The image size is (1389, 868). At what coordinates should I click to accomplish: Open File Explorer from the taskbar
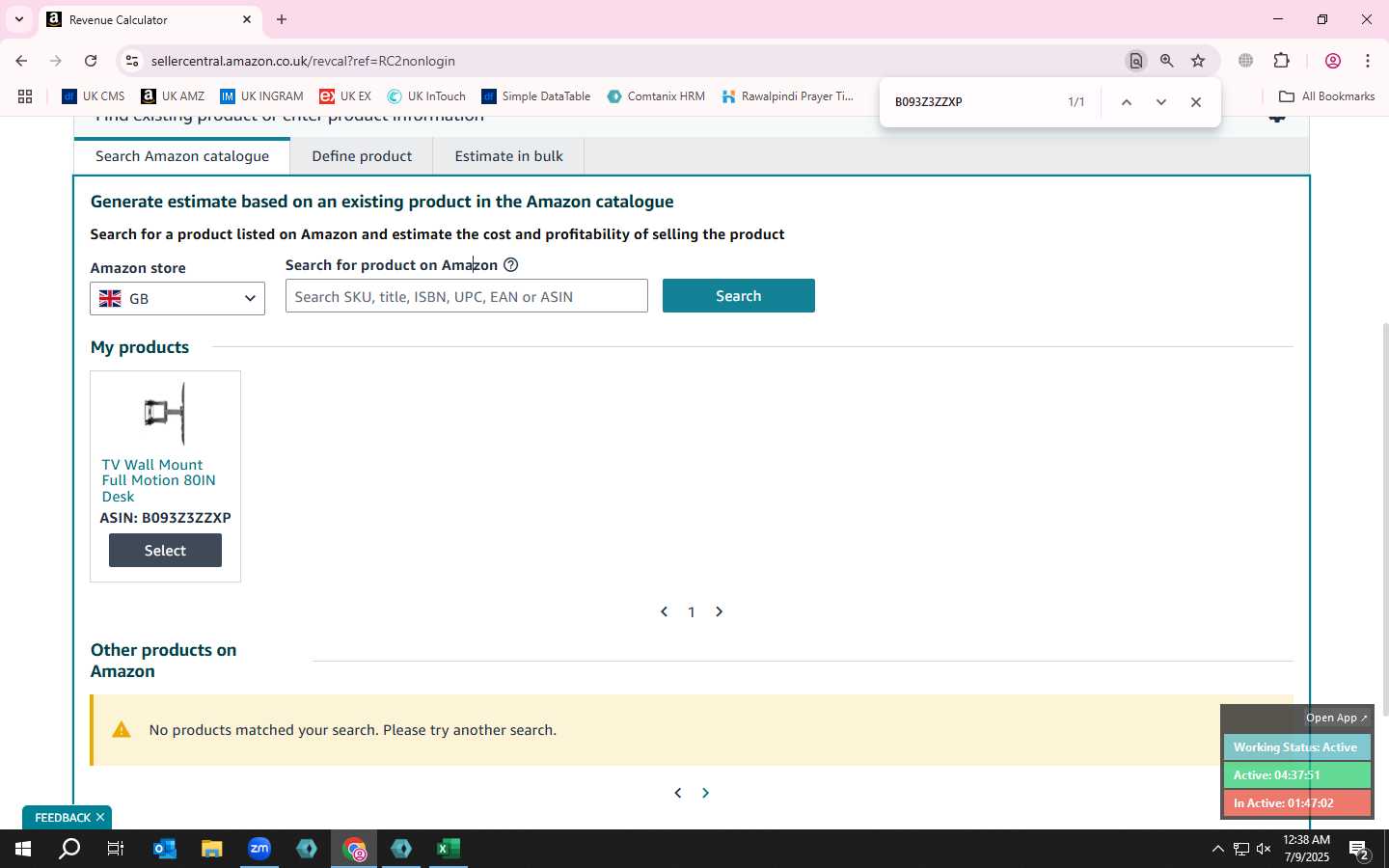click(x=212, y=849)
